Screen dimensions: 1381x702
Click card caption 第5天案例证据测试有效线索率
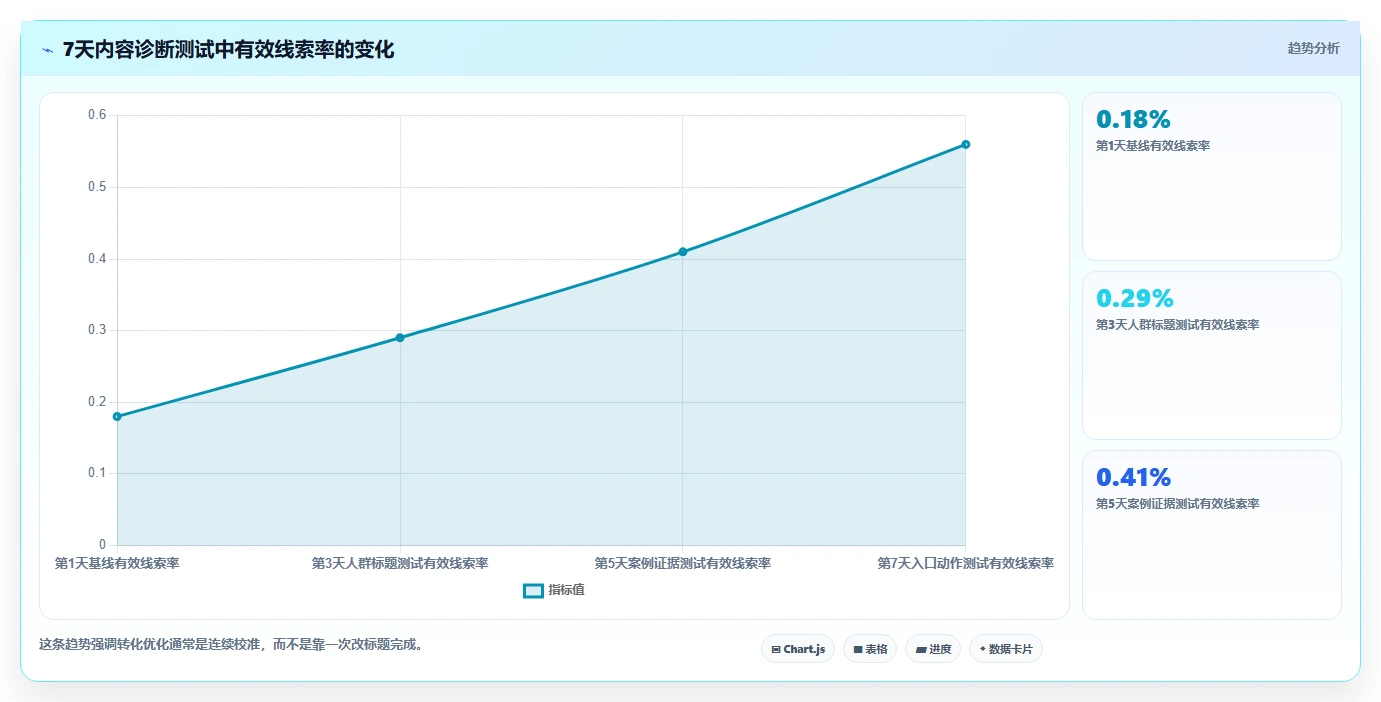[x=1177, y=504]
